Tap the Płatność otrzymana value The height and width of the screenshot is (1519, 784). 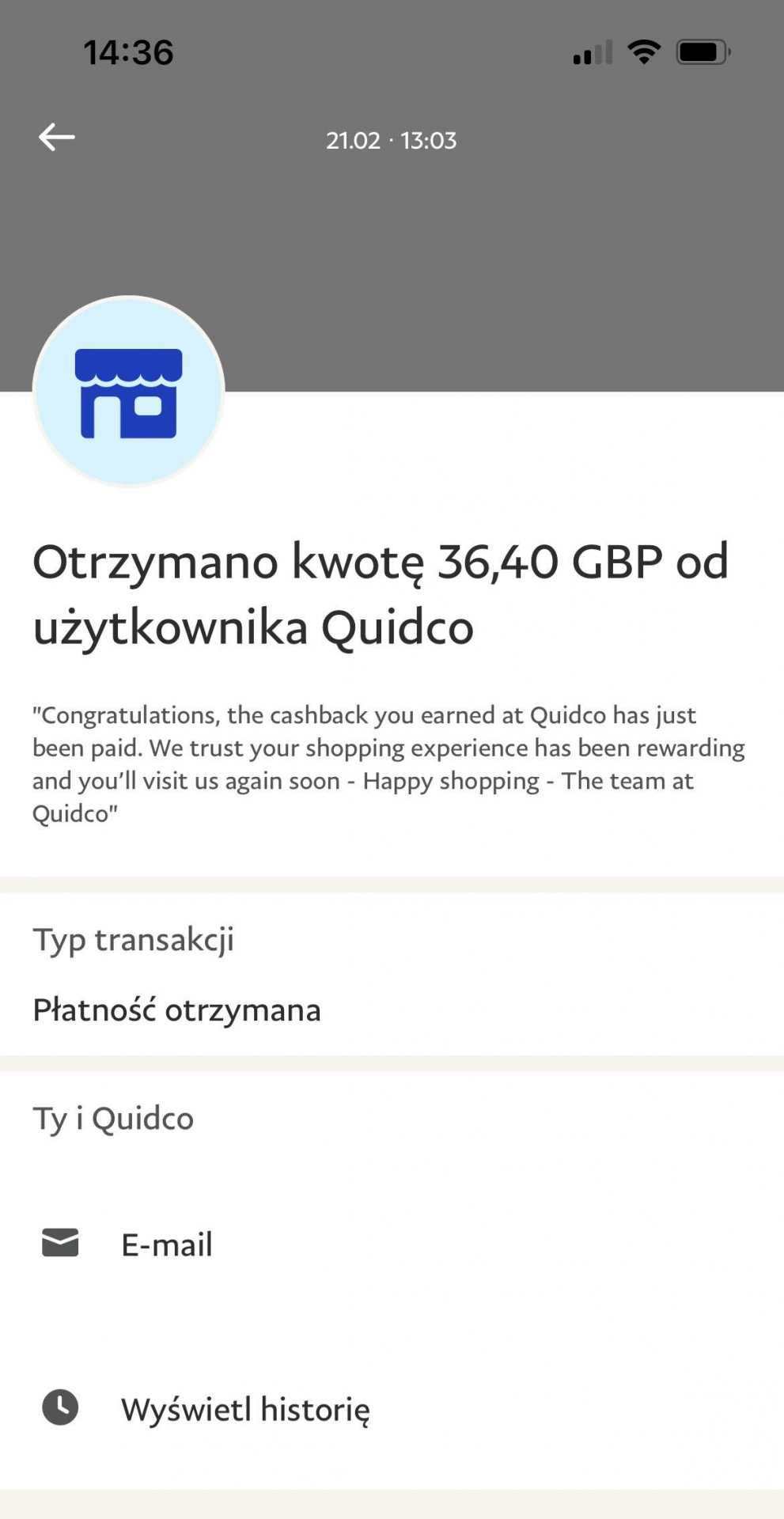[x=177, y=1010]
